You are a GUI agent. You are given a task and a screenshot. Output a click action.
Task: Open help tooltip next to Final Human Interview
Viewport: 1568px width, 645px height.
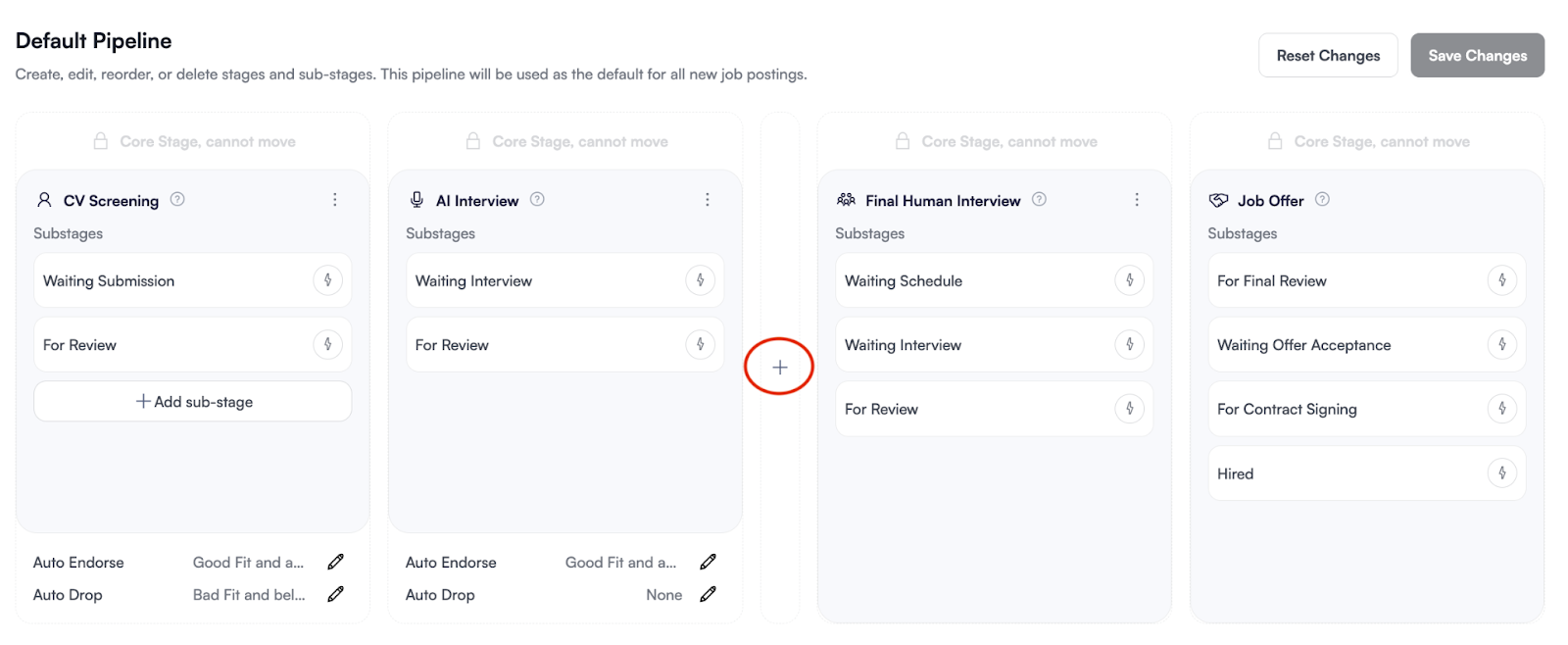[1039, 199]
